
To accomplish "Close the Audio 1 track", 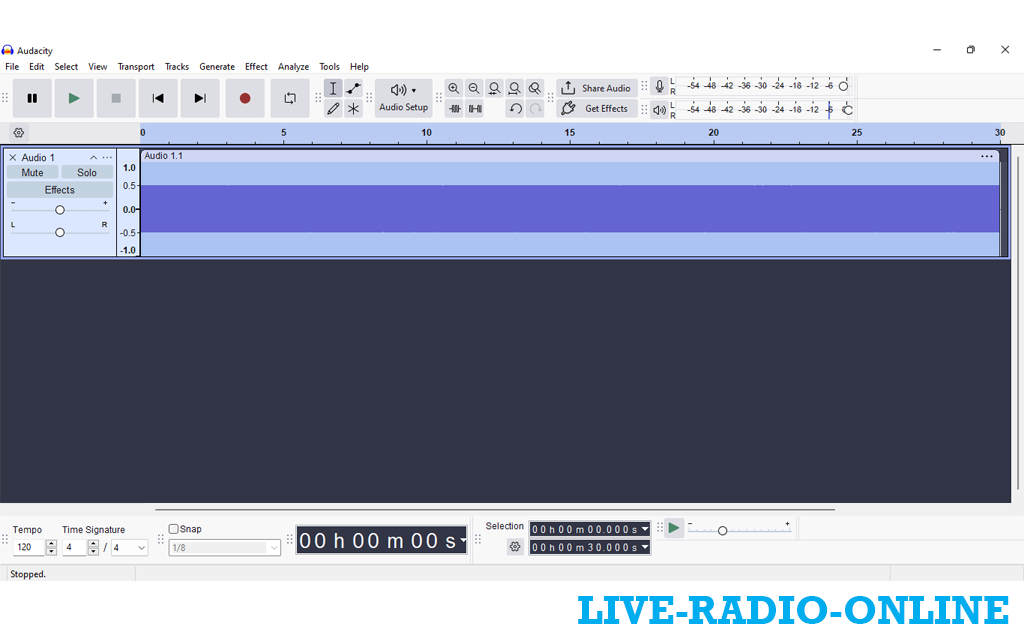I will pos(12,157).
